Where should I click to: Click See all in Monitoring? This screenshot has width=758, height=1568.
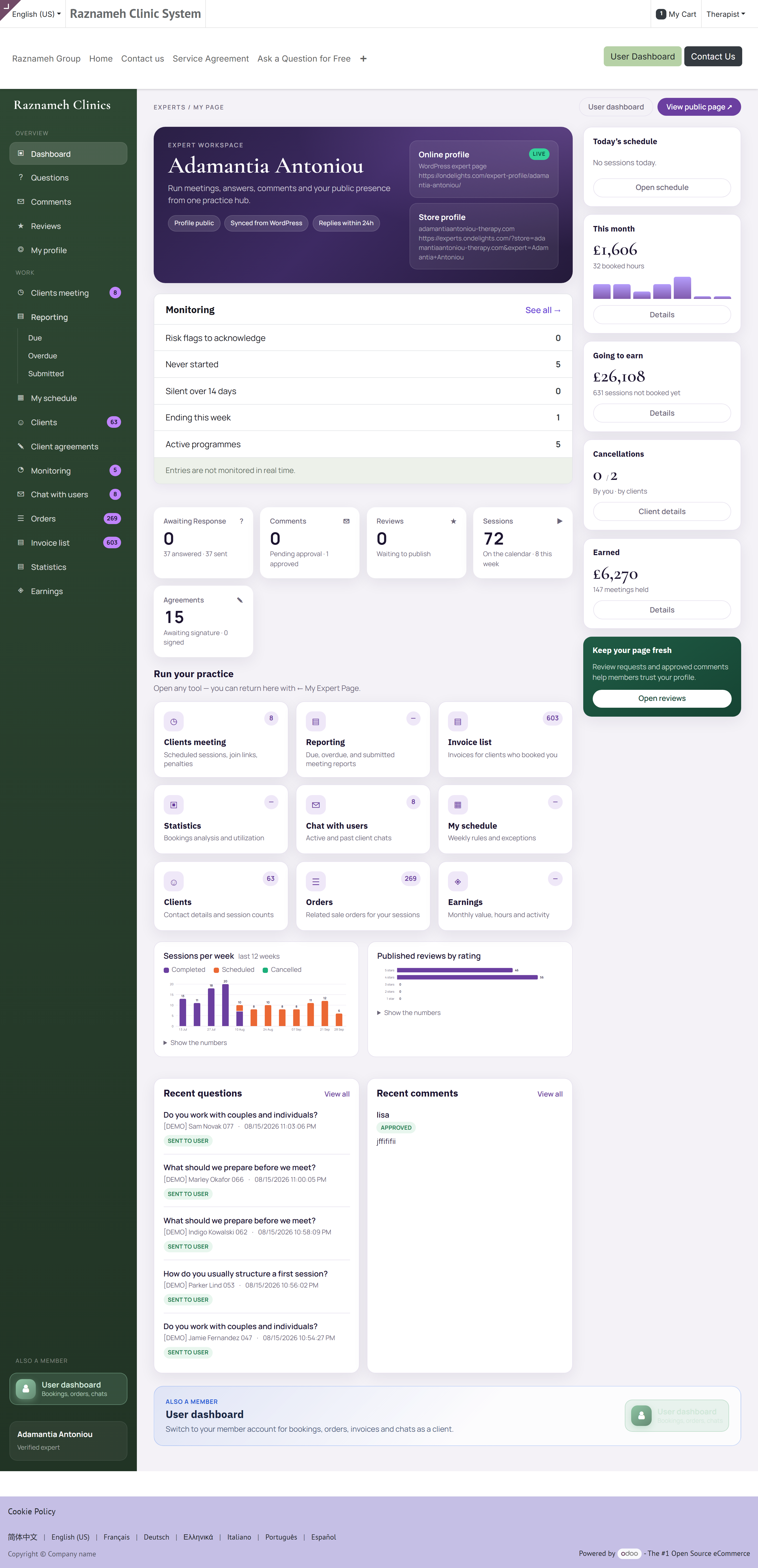[542, 310]
